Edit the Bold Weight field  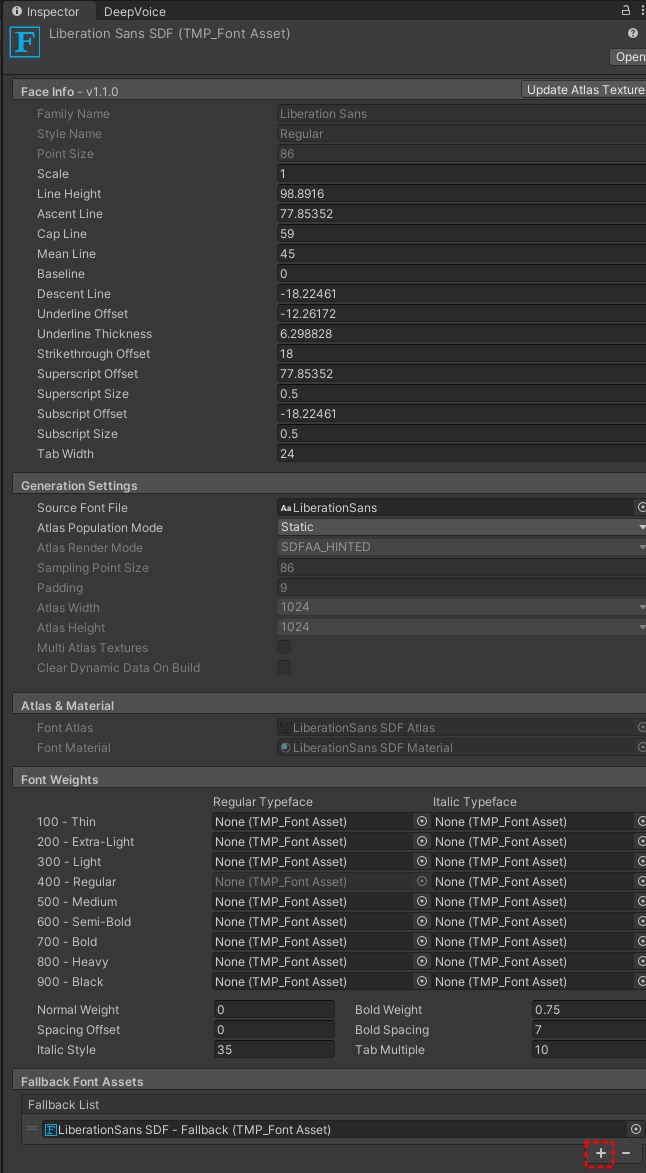589,1010
